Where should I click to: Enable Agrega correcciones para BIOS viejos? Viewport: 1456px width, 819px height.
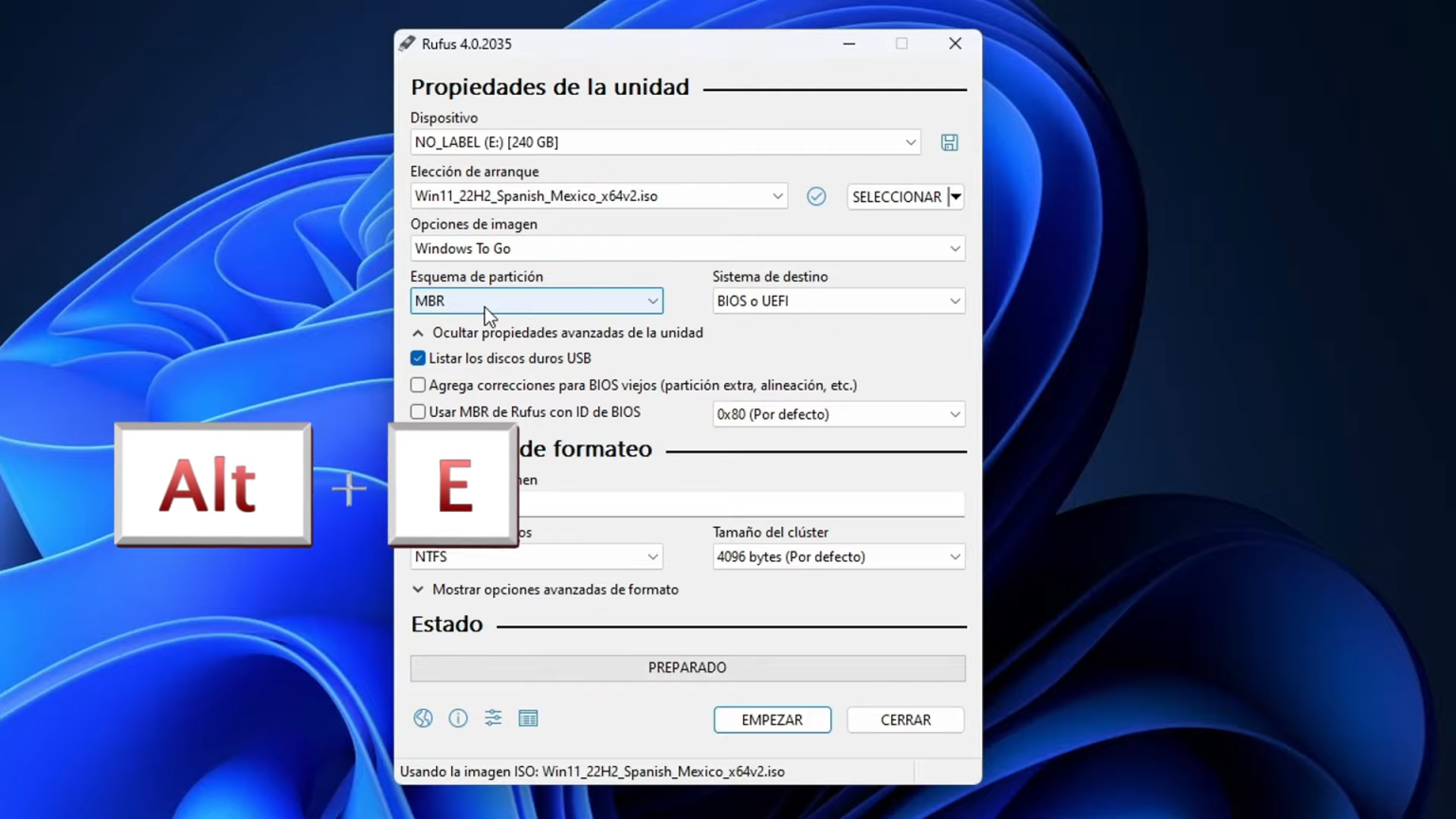click(418, 385)
